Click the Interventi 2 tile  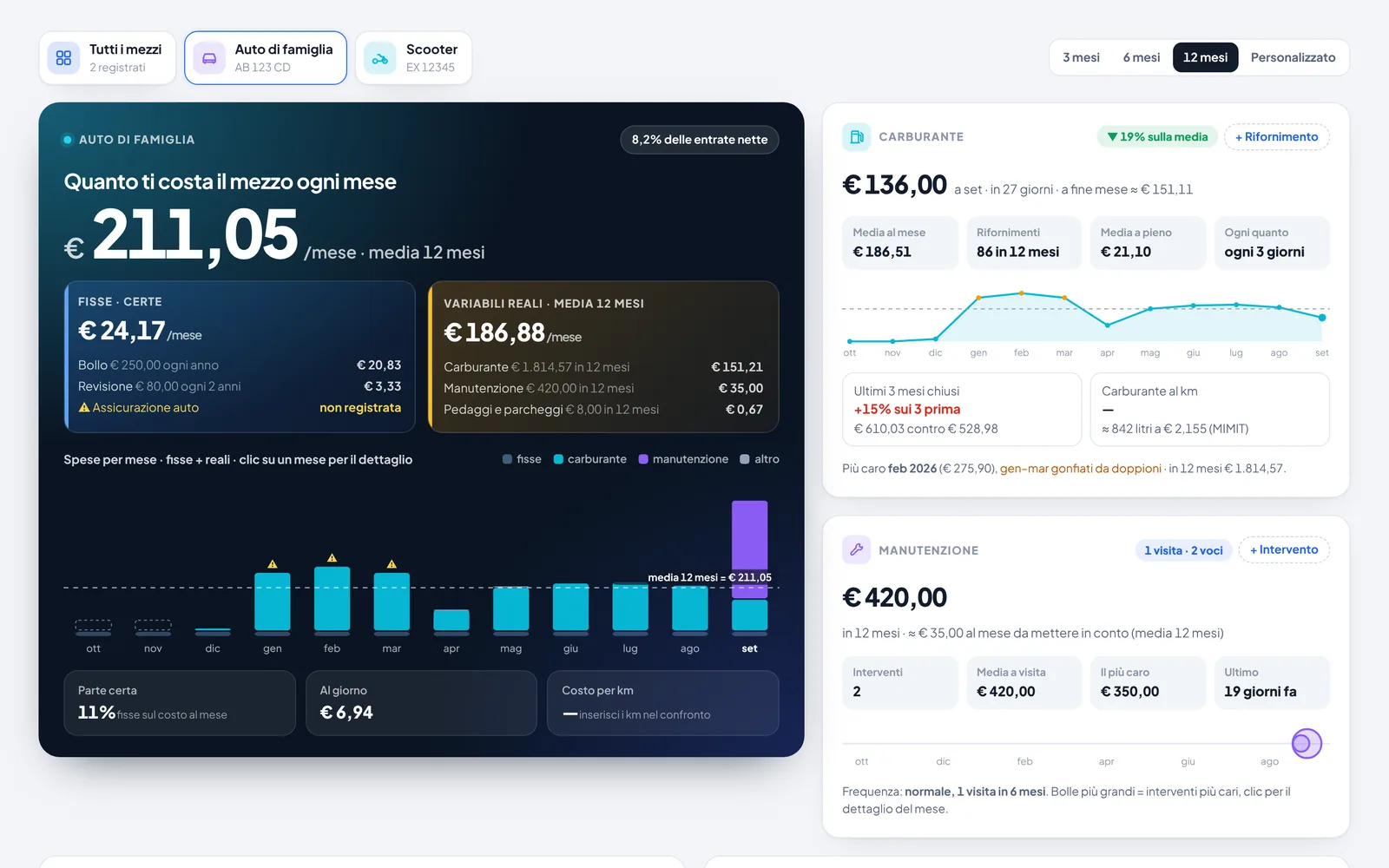point(900,682)
